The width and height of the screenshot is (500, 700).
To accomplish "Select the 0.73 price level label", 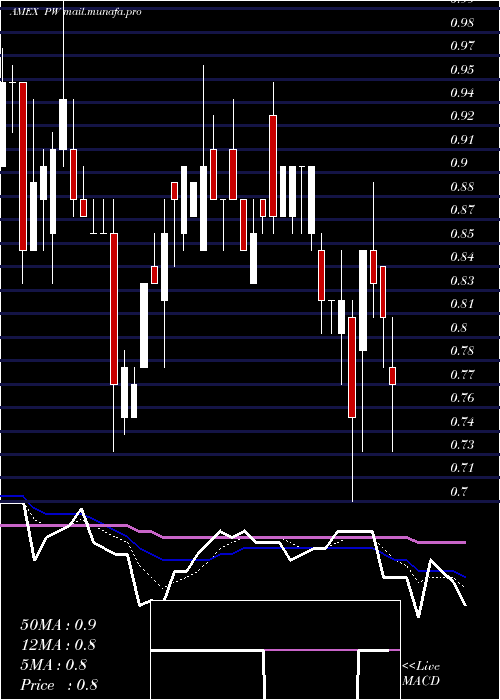I will click(462, 444).
